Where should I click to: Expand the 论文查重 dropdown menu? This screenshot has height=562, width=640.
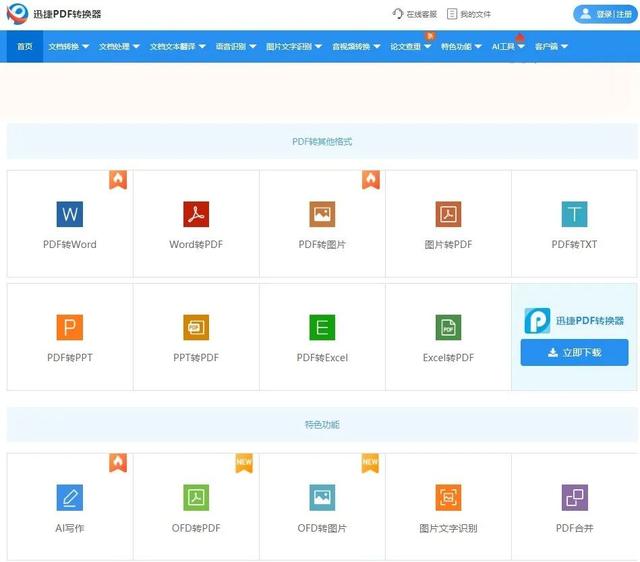coord(411,47)
